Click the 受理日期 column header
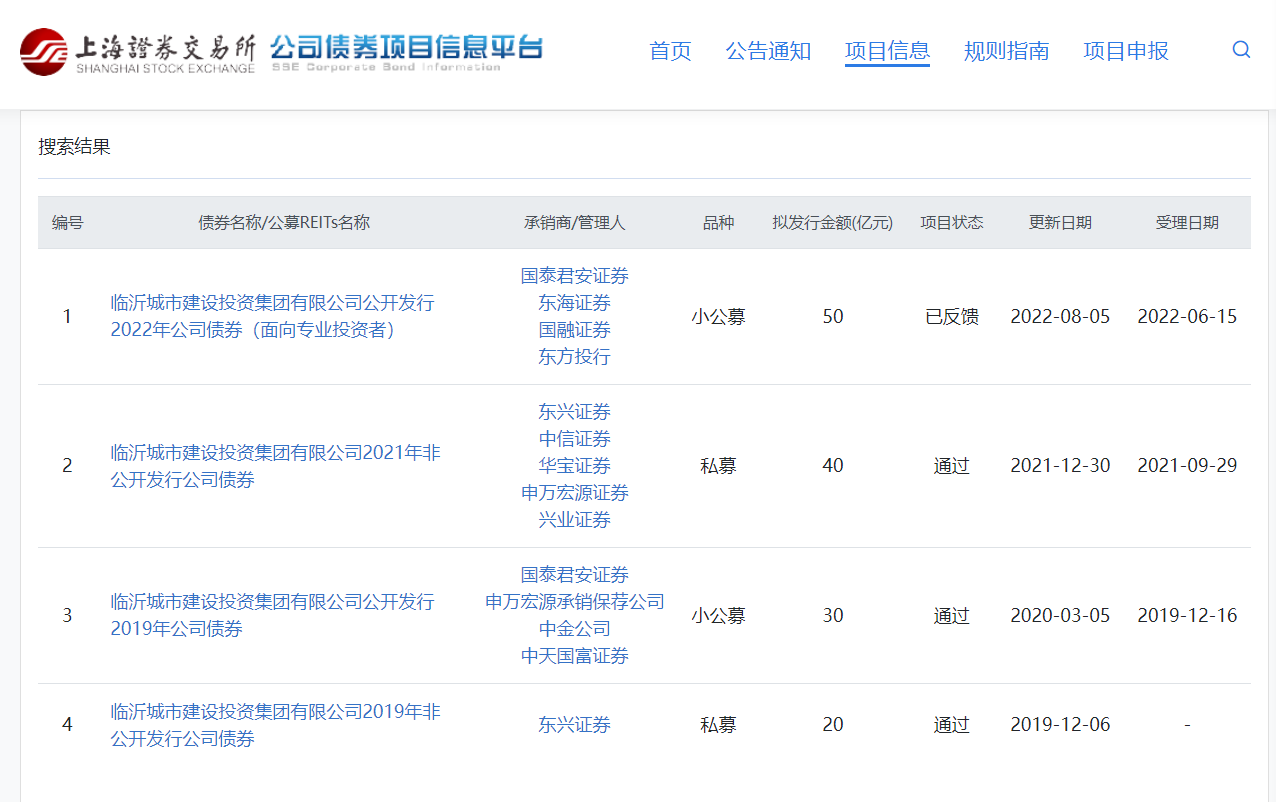Viewport: 1276px width, 802px height. tap(1187, 223)
